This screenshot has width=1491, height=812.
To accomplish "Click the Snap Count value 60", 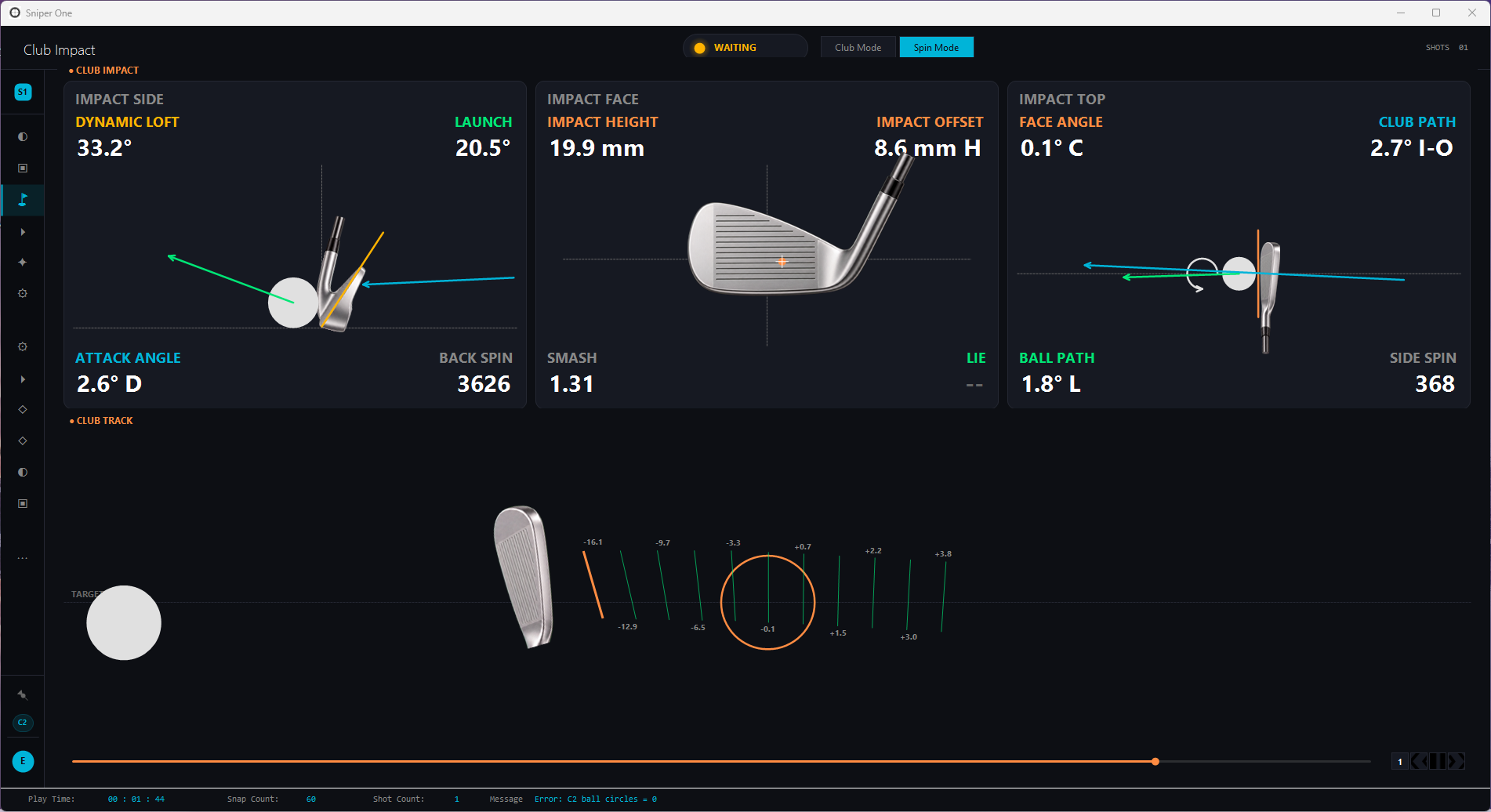I will click(311, 799).
